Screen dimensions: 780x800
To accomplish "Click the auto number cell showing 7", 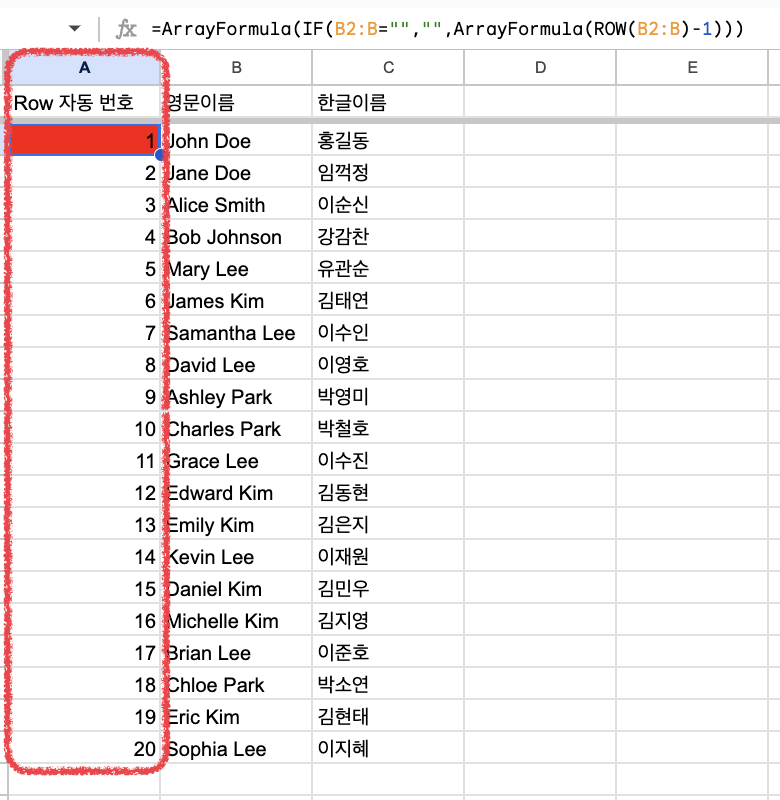I will pyautogui.click(x=85, y=333).
